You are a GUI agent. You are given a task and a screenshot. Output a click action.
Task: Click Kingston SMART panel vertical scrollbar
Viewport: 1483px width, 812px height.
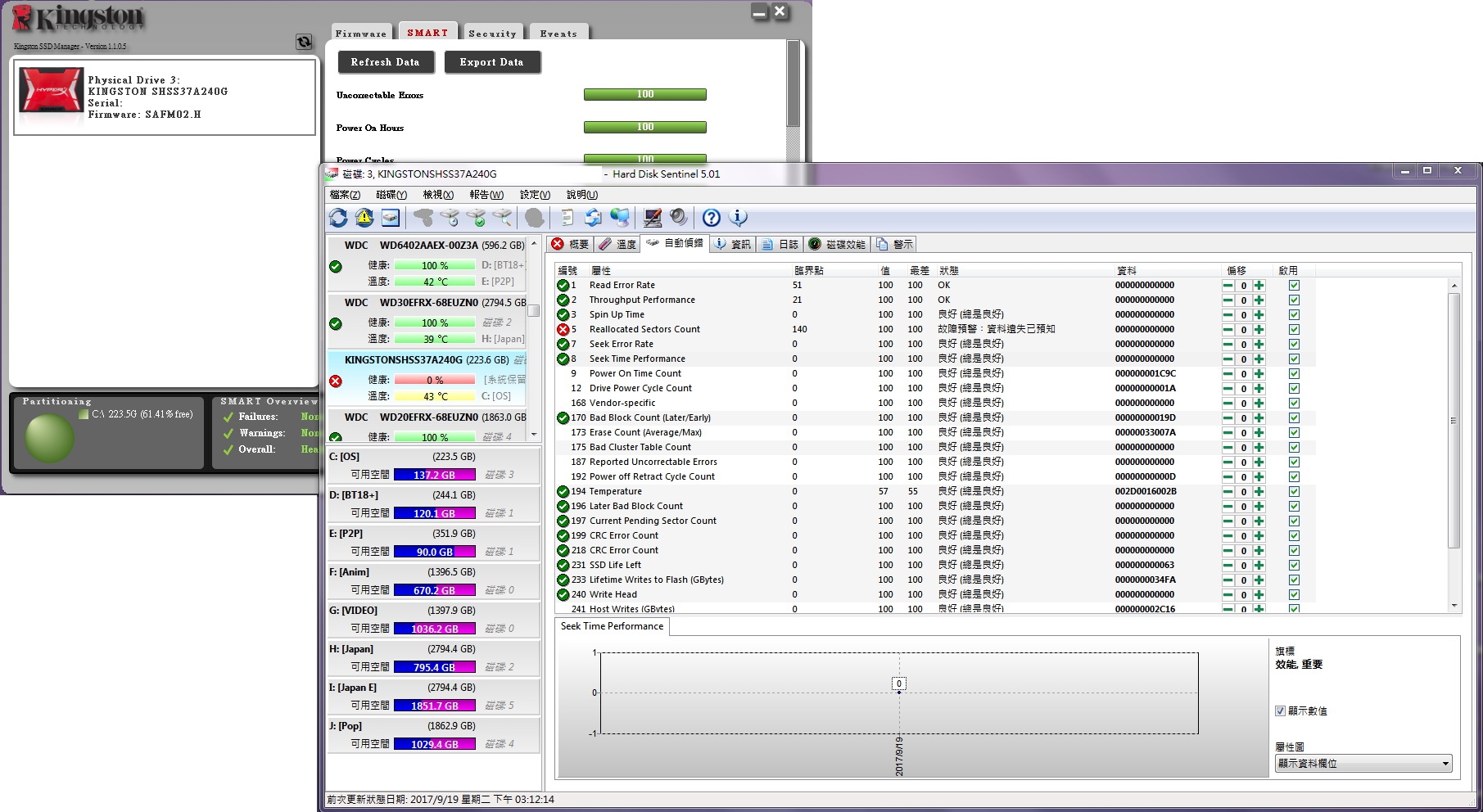coord(793,85)
